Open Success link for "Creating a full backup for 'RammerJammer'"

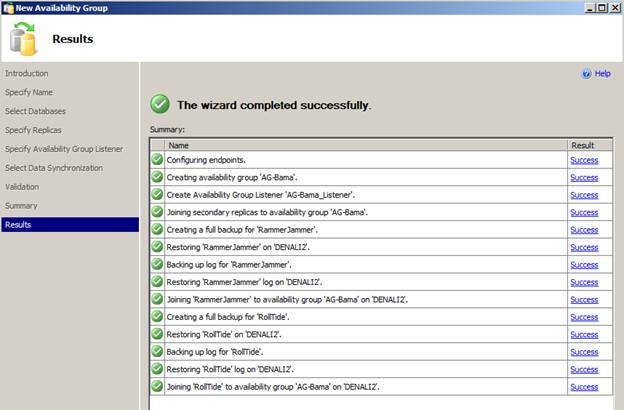584,230
